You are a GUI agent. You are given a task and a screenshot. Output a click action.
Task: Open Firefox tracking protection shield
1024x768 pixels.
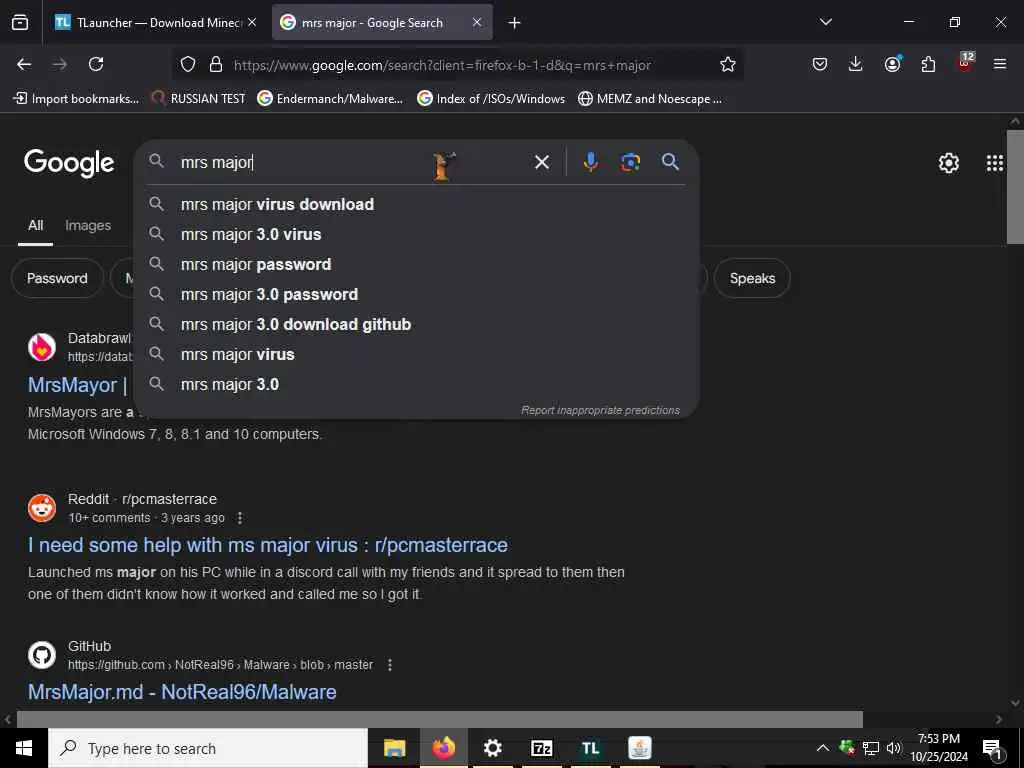[188, 64]
